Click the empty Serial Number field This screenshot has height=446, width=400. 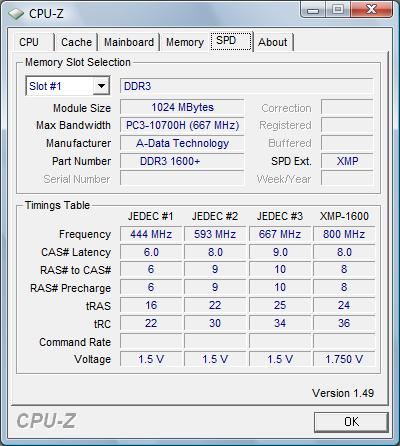pos(182,179)
